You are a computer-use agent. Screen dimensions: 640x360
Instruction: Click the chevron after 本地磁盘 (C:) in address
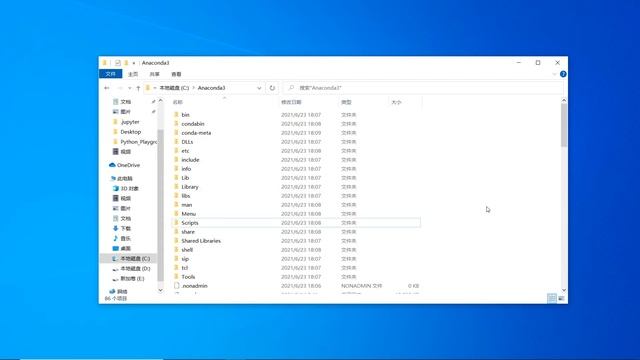click(193, 88)
